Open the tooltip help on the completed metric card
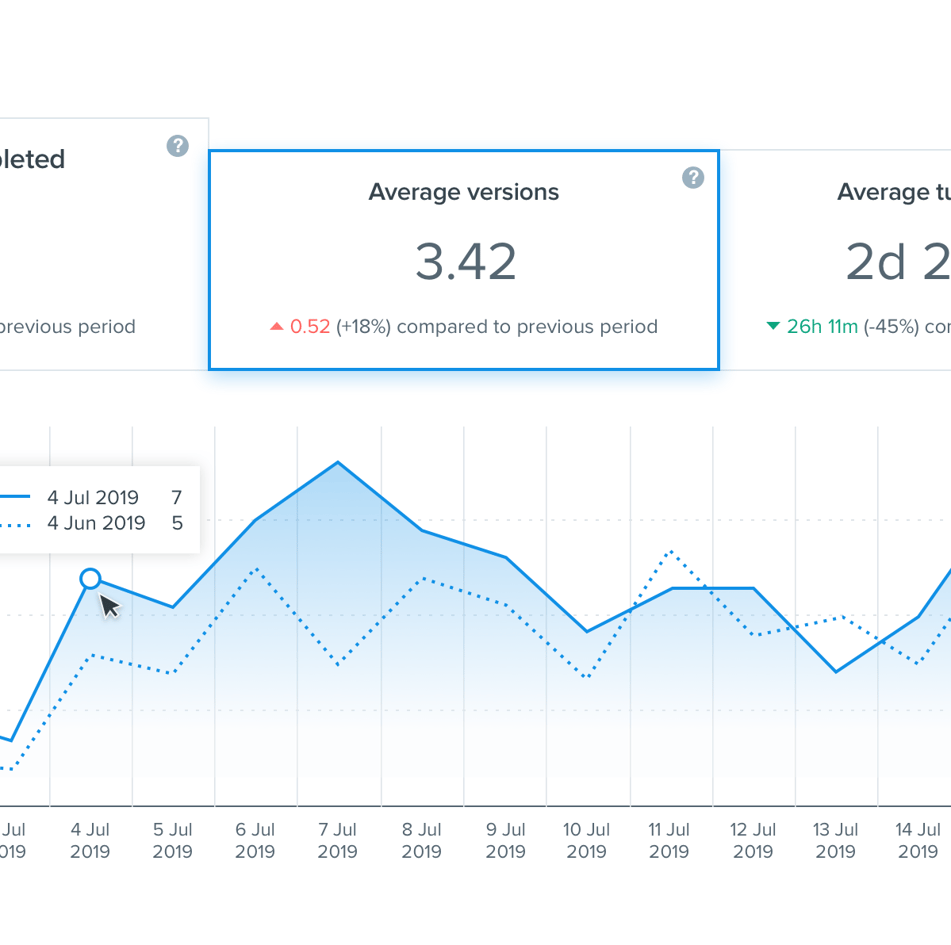951x945 pixels. pos(177,146)
